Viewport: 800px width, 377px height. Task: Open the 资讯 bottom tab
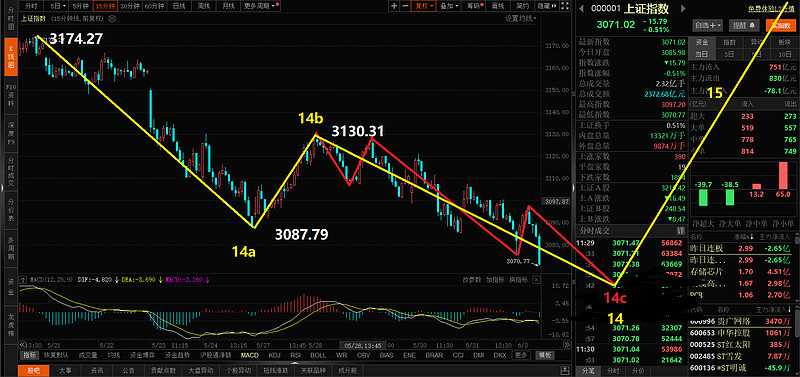96,370
